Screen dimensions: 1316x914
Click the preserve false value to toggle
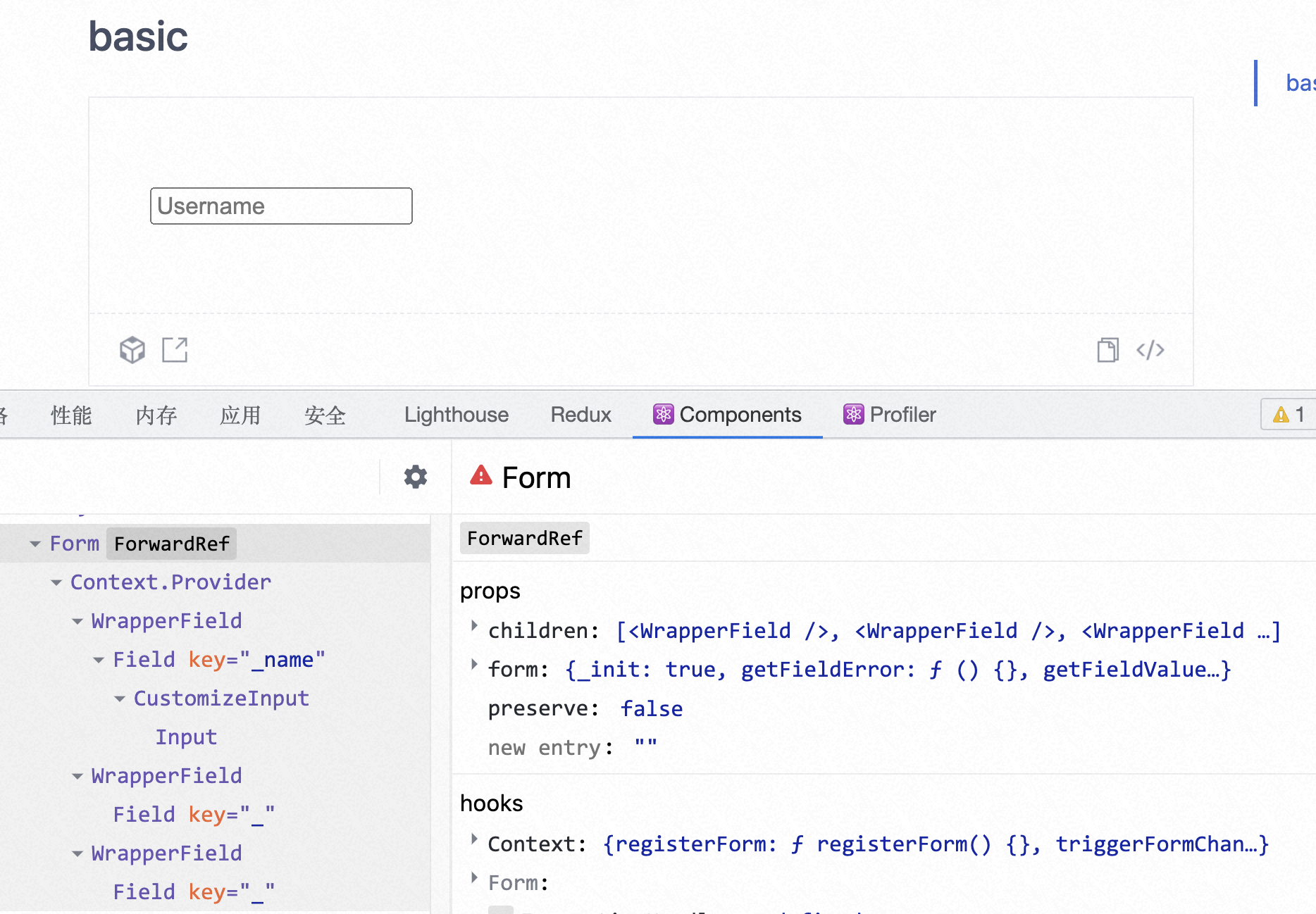pyautogui.click(x=651, y=708)
